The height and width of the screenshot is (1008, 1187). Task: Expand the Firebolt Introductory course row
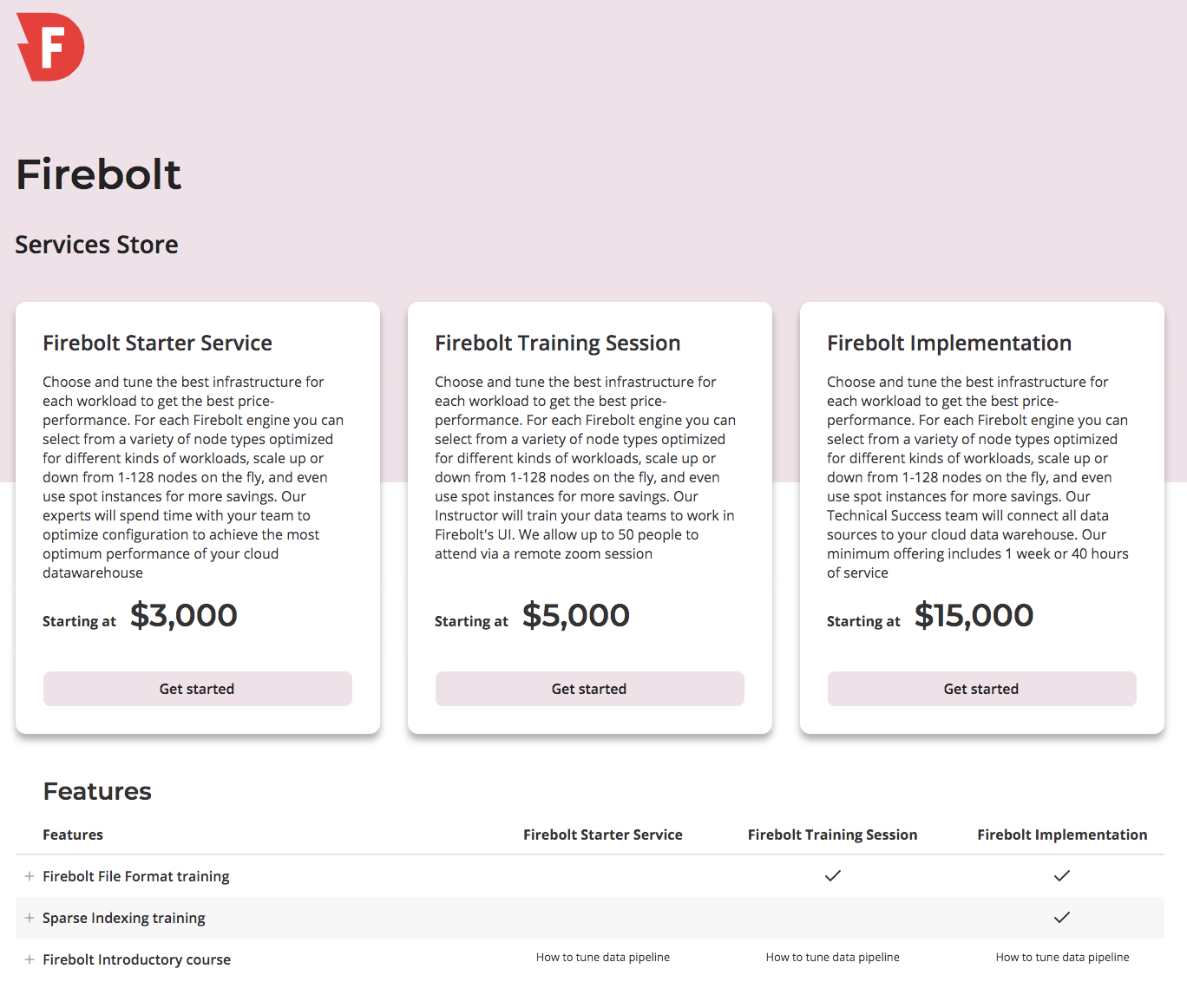30,959
